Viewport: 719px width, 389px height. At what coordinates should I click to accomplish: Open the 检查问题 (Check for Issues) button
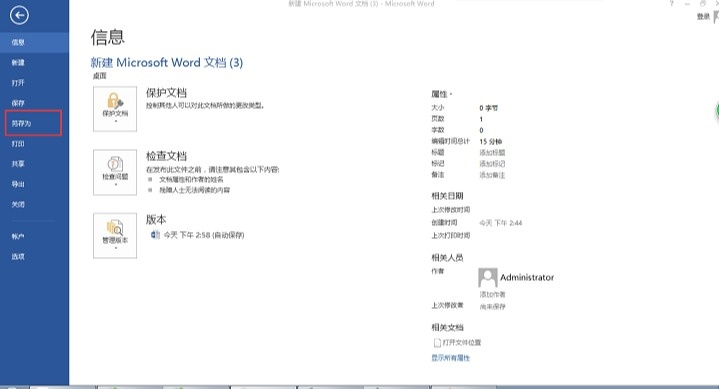click(115, 172)
